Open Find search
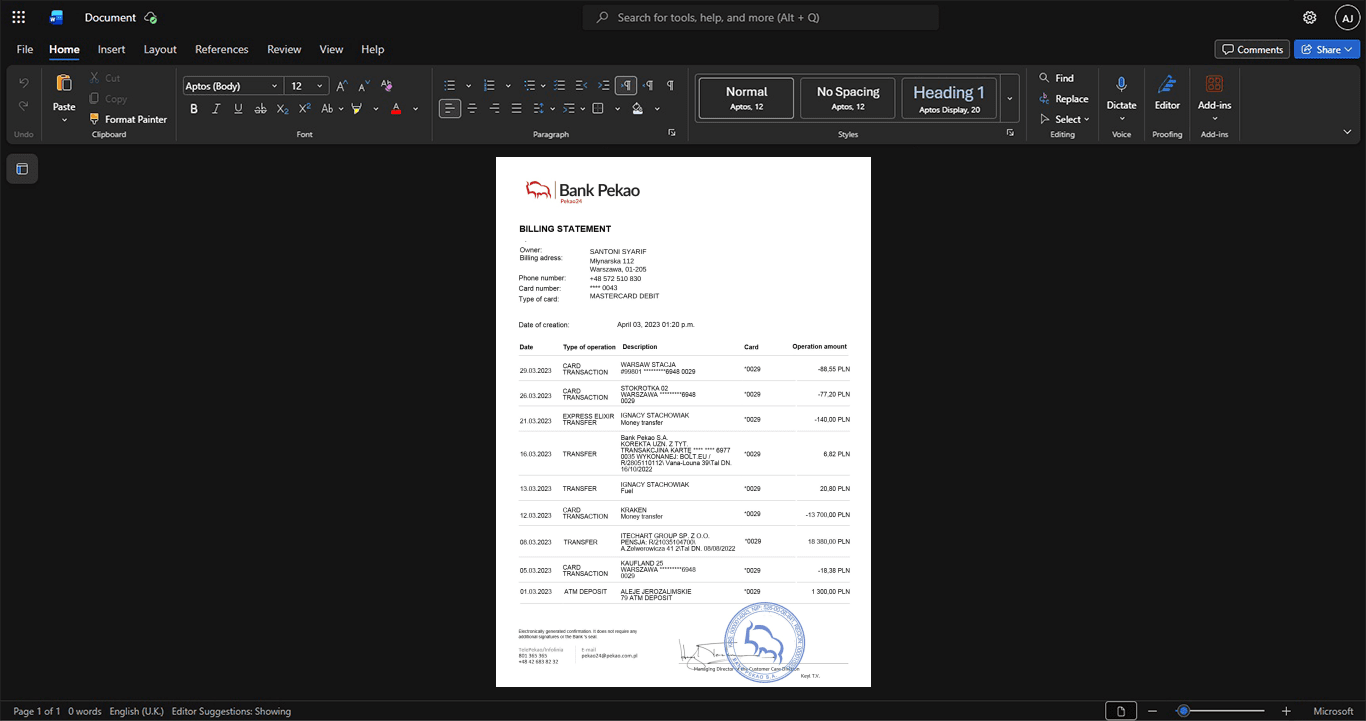The image size is (1366, 721). click(x=1056, y=78)
